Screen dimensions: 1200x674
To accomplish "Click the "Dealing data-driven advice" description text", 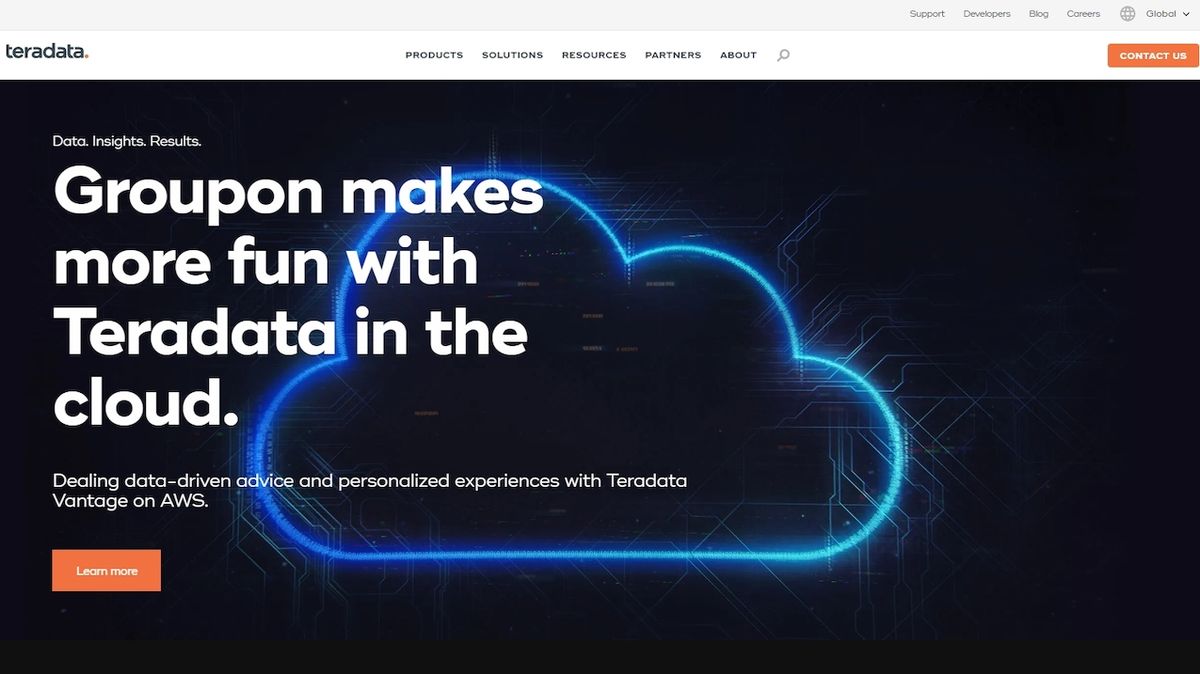I will [x=370, y=491].
